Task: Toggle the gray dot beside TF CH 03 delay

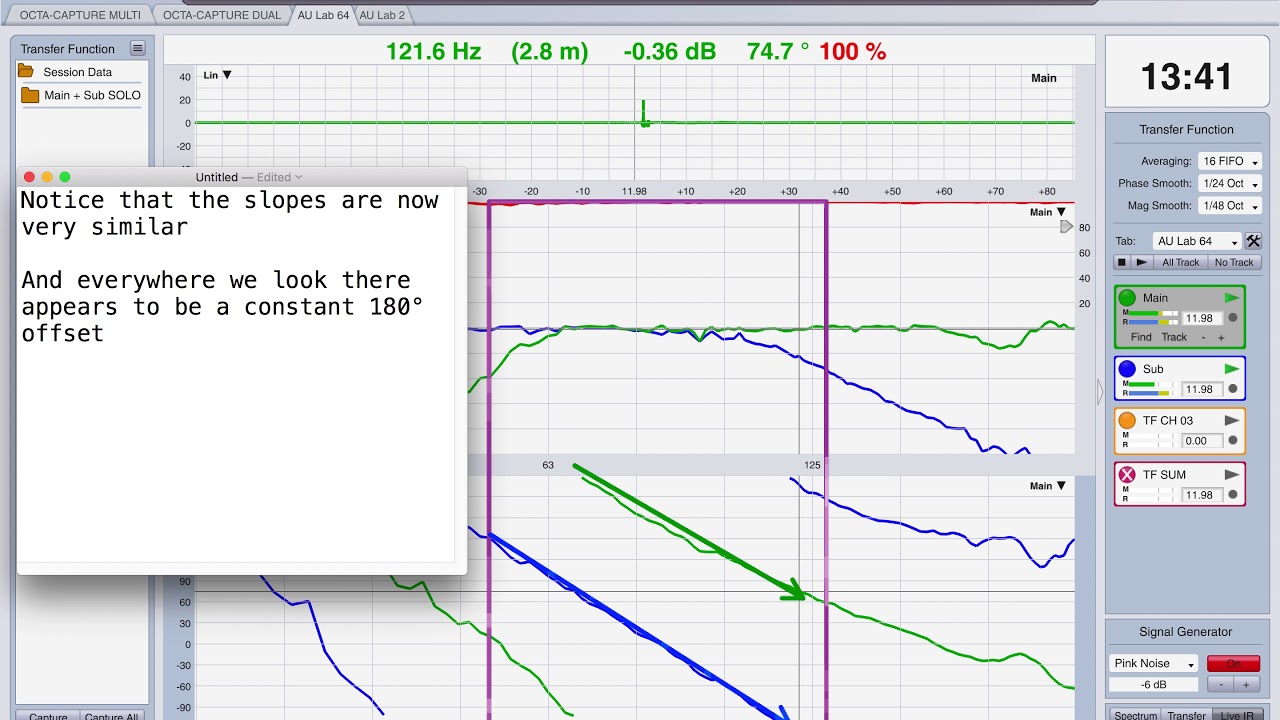Action: 1233,441
